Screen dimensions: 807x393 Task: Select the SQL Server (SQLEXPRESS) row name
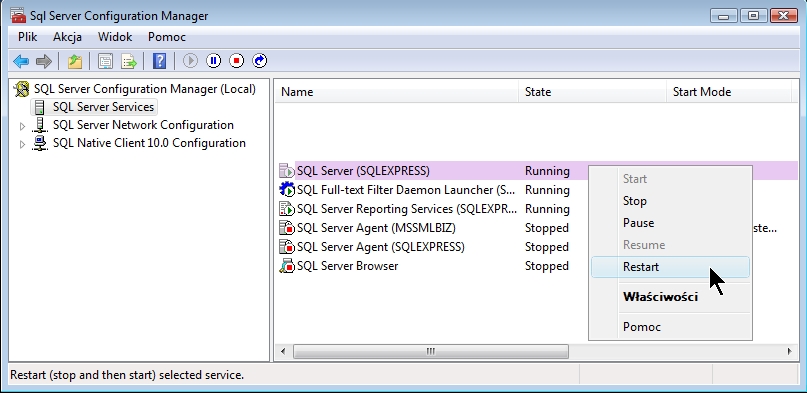pyautogui.click(x=363, y=171)
